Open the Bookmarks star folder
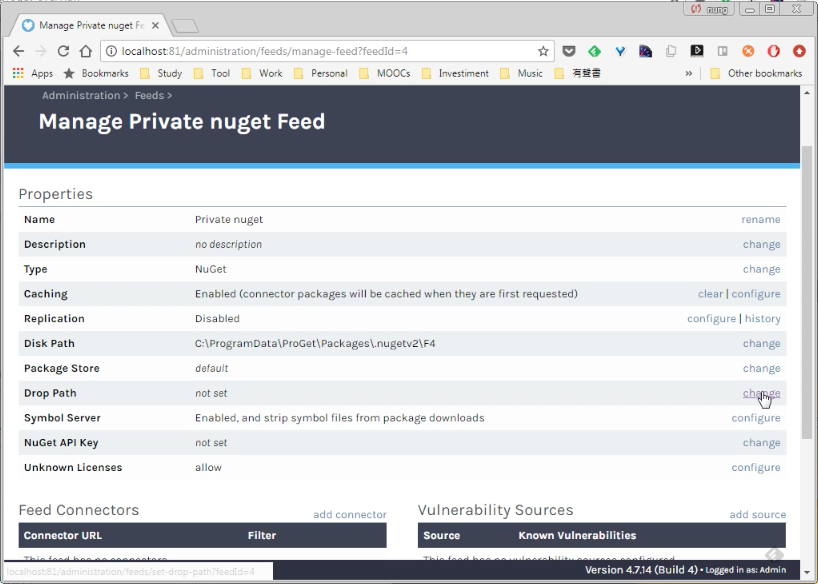Image resolution: width=818 pixels, height=584 pixels. [96, 73]
